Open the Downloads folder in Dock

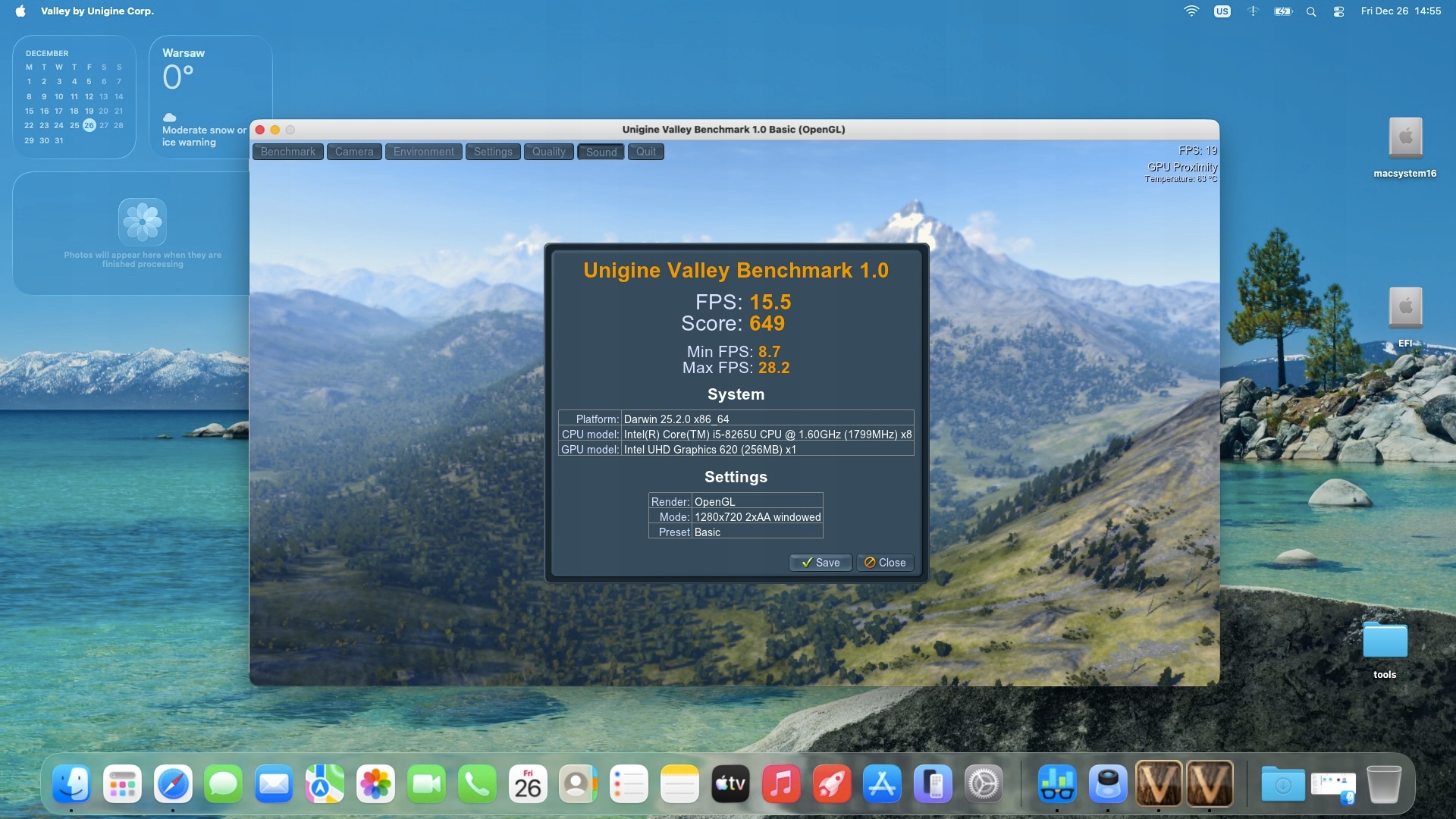tap(1282, 783)
